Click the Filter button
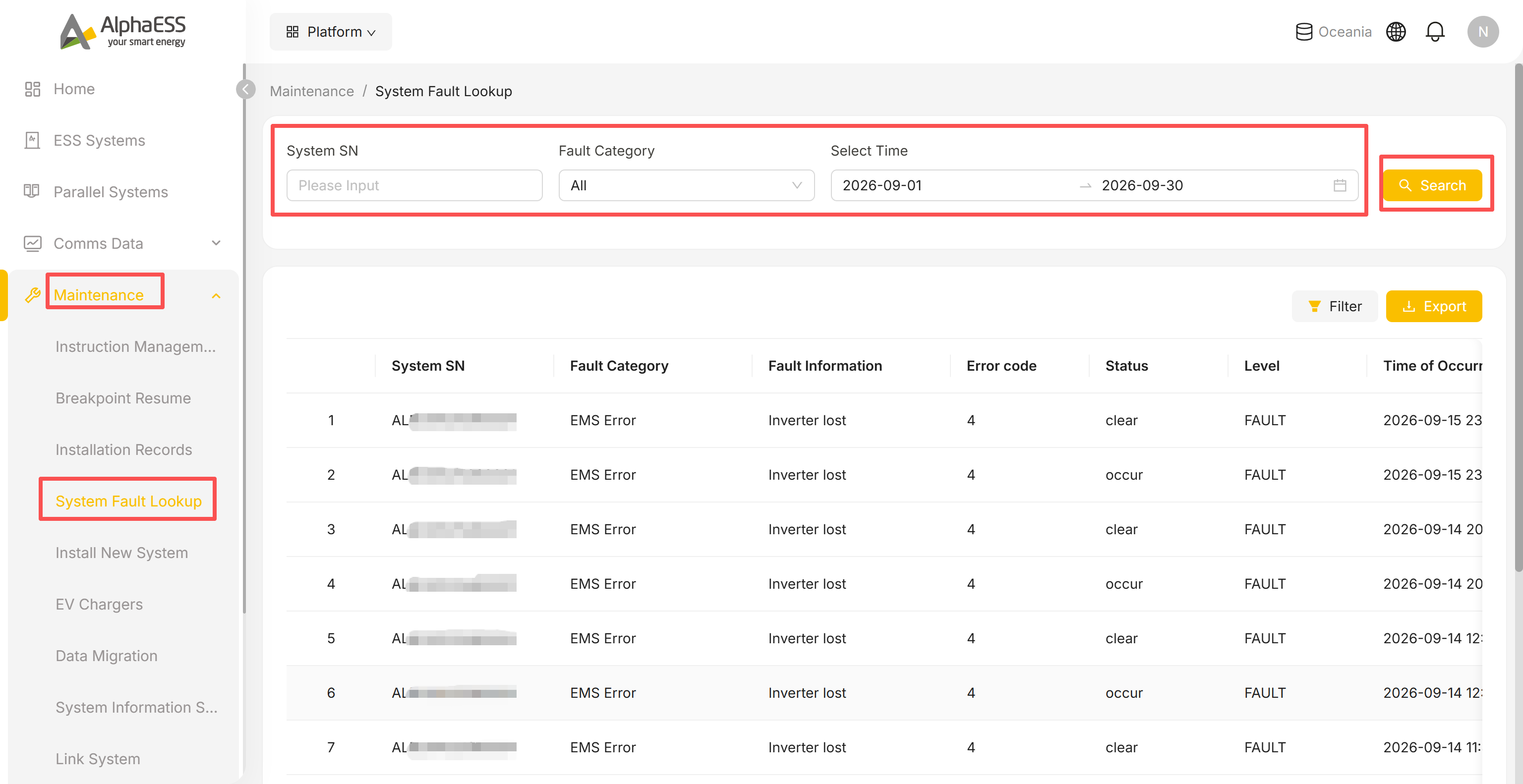Viewport: 1523px width, 784px height. pyautogui.click(x=1335, y=307)
